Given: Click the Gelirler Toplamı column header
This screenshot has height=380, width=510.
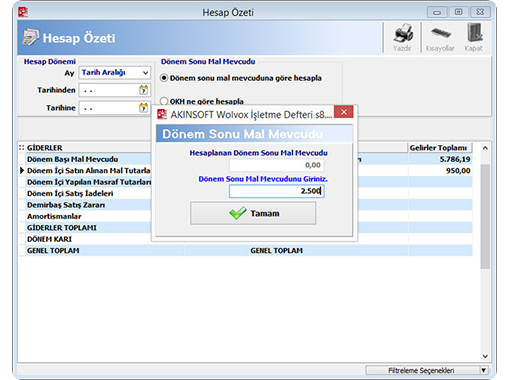Looking at the screenshot, I should tap(440, 148).
